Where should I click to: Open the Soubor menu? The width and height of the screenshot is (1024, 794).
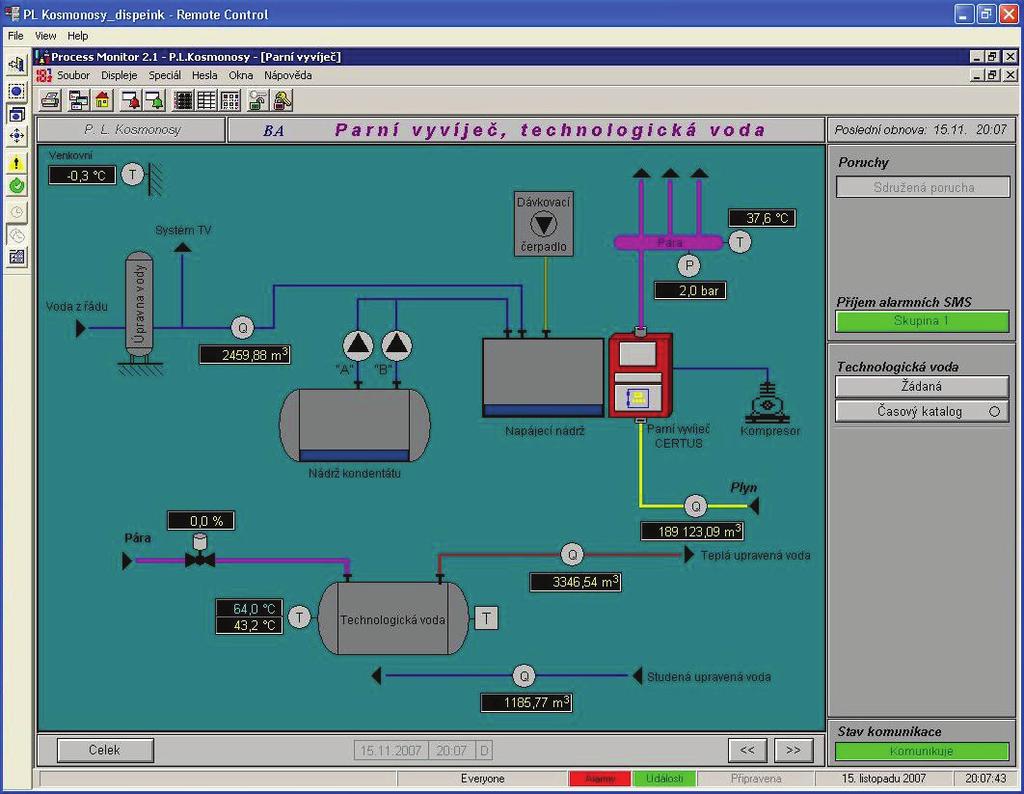pyautogui.click(x=73, y=76)
